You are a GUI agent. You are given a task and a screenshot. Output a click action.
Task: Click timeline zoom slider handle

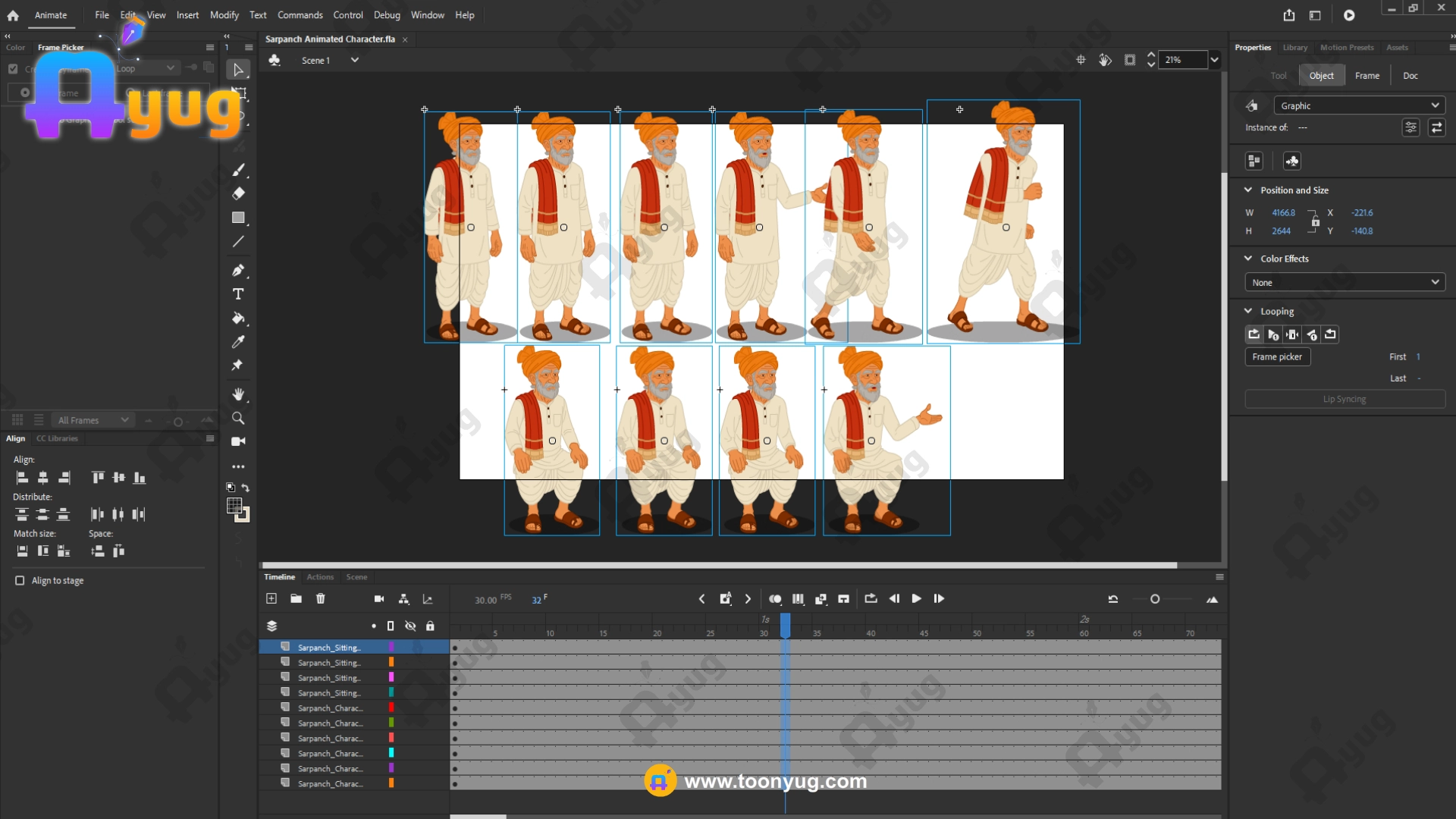point(1155,599)
